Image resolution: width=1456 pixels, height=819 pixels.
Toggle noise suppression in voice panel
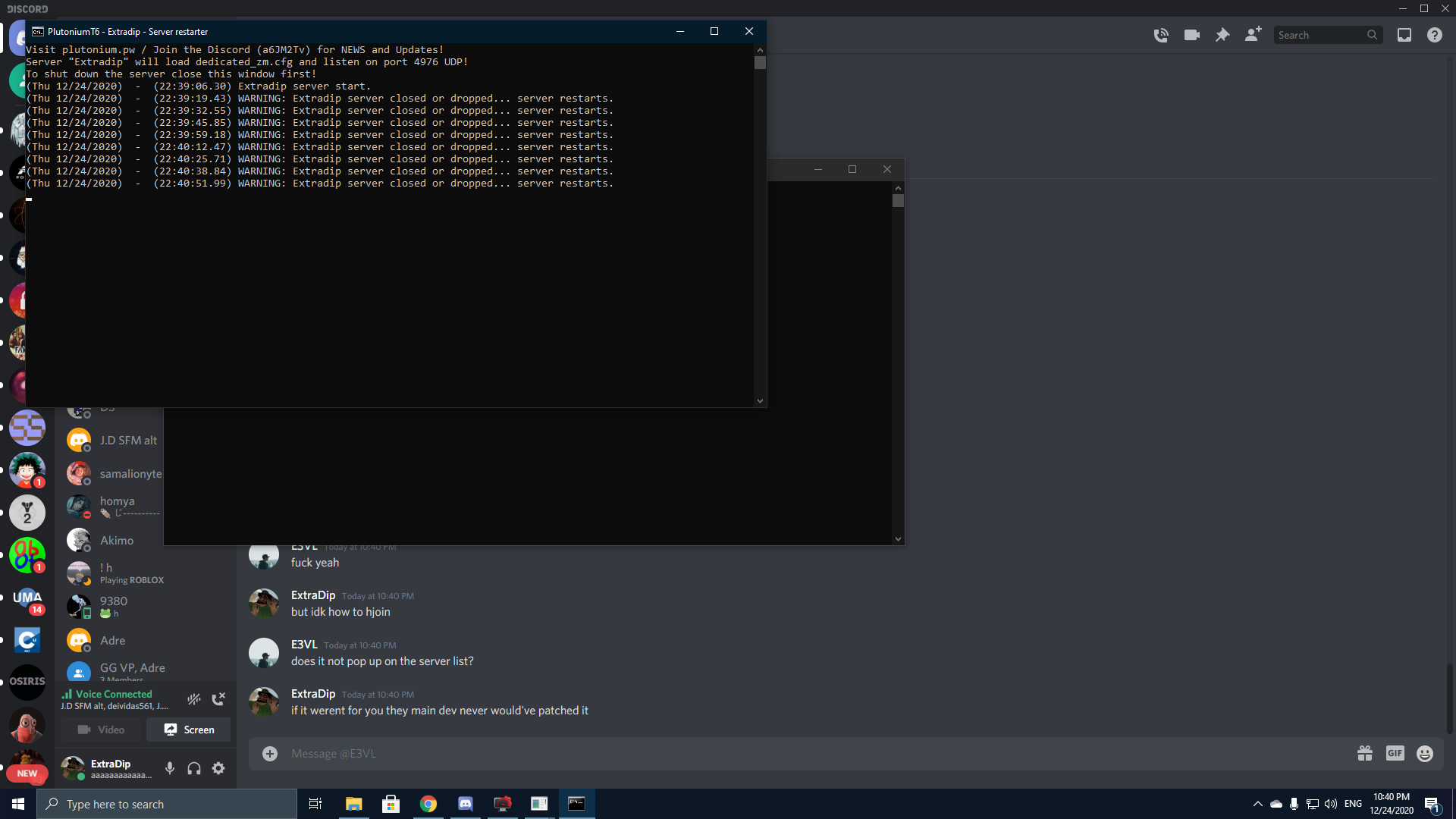[x=194, y=699]
